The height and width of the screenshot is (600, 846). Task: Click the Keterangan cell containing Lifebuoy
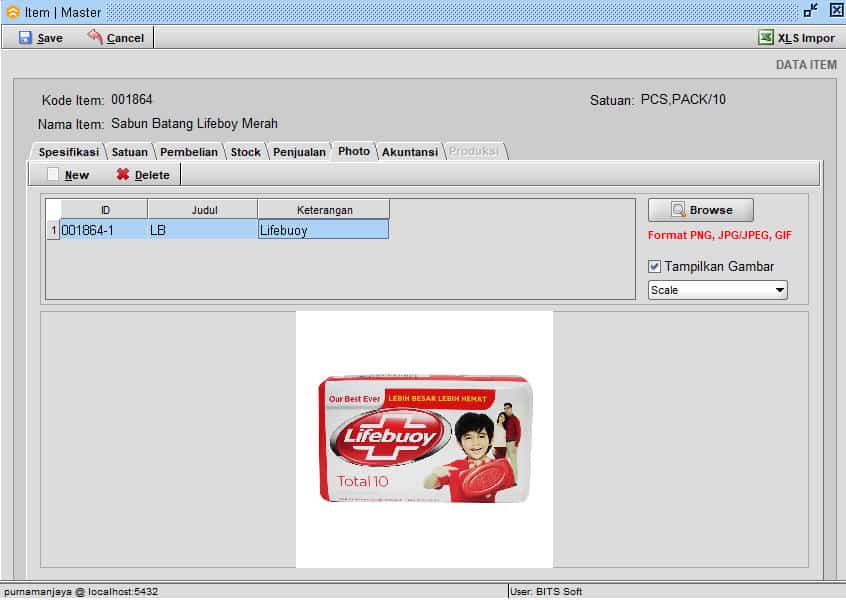[322, 230]
